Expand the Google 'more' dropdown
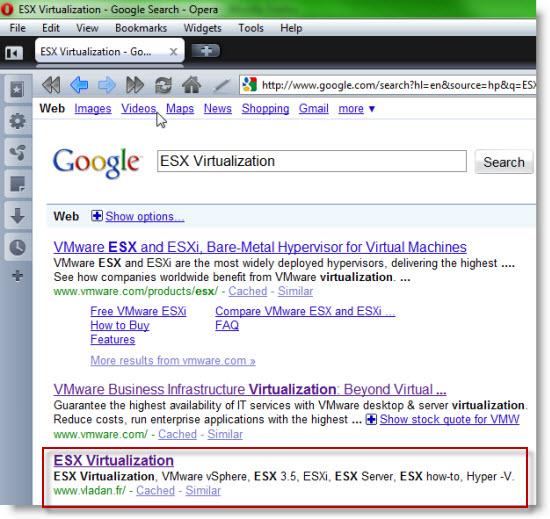Viewport: 550px width, 519px height. 357,109
